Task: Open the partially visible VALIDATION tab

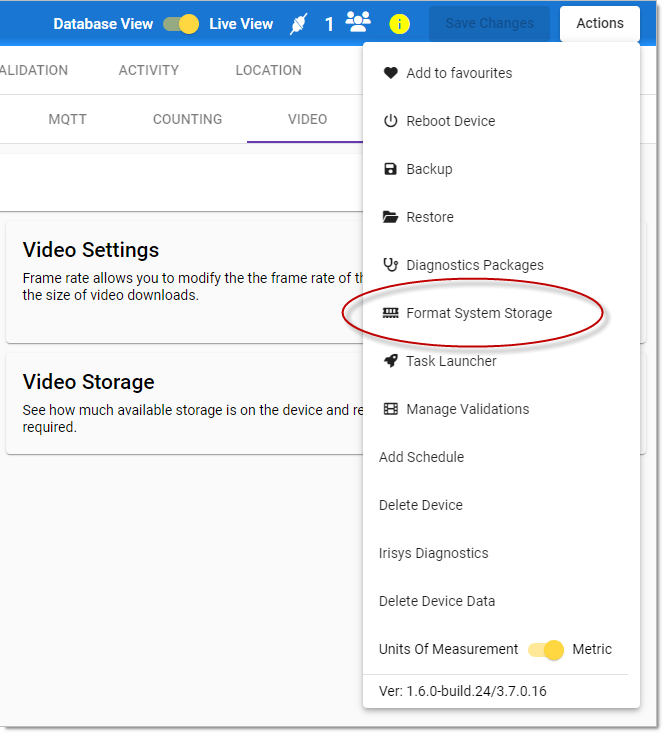Action: pyautogui.click(x=34, y=70)
